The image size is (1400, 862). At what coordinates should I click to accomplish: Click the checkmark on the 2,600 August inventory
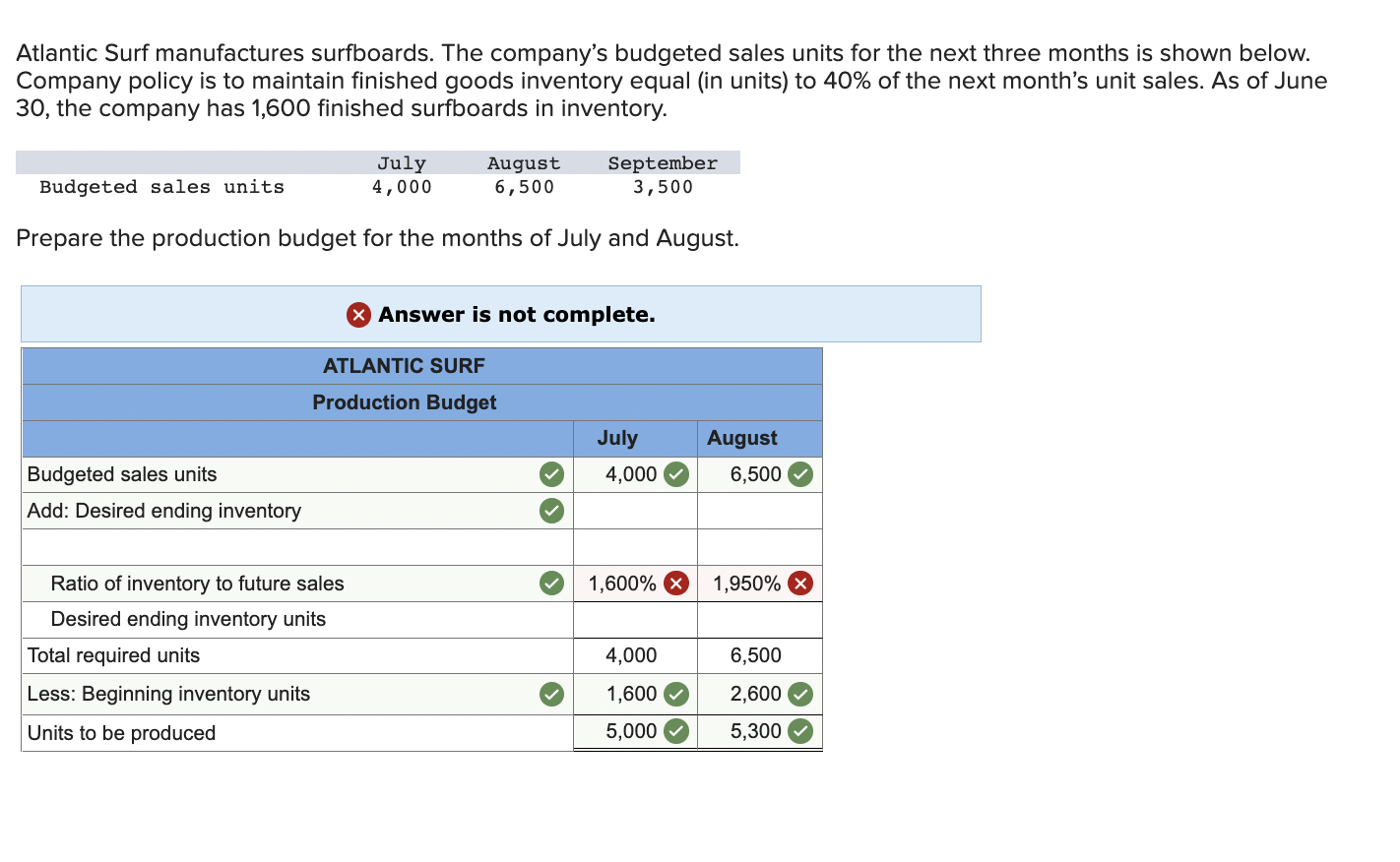point(800,694)
